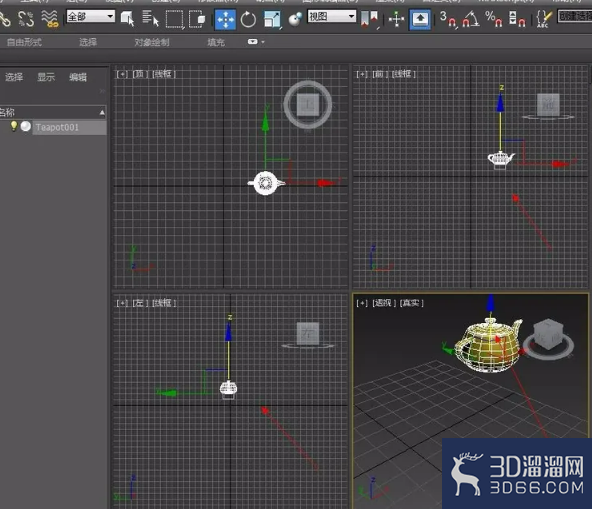Click the 名称 column header
Screen dimensions: 592x509
52,112
